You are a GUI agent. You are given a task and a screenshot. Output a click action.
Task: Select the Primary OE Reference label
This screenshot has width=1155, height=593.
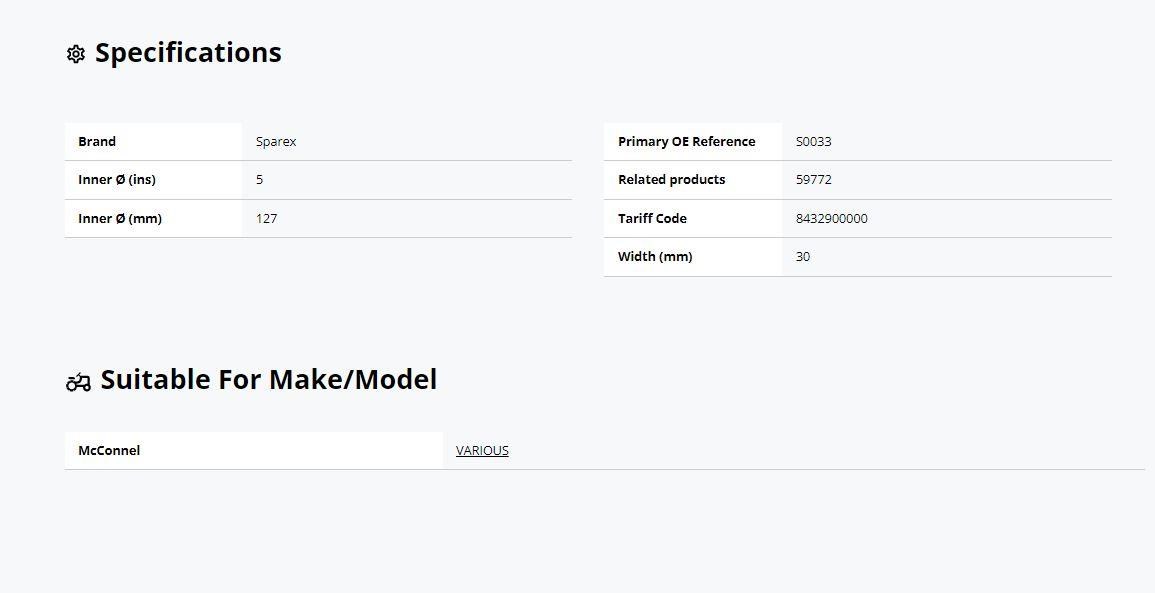pyautogui.click(x=687, y=141)
